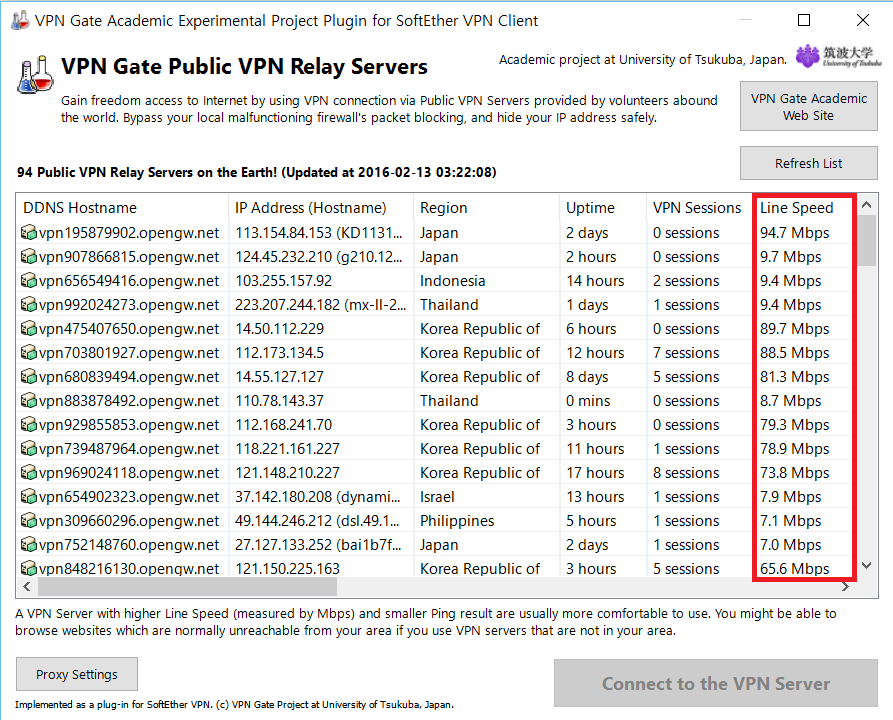The height and width of the screenshot is (720, 893).
Task: Click server icon for vpn969024118.opengw.net
Action: point(28,472)
